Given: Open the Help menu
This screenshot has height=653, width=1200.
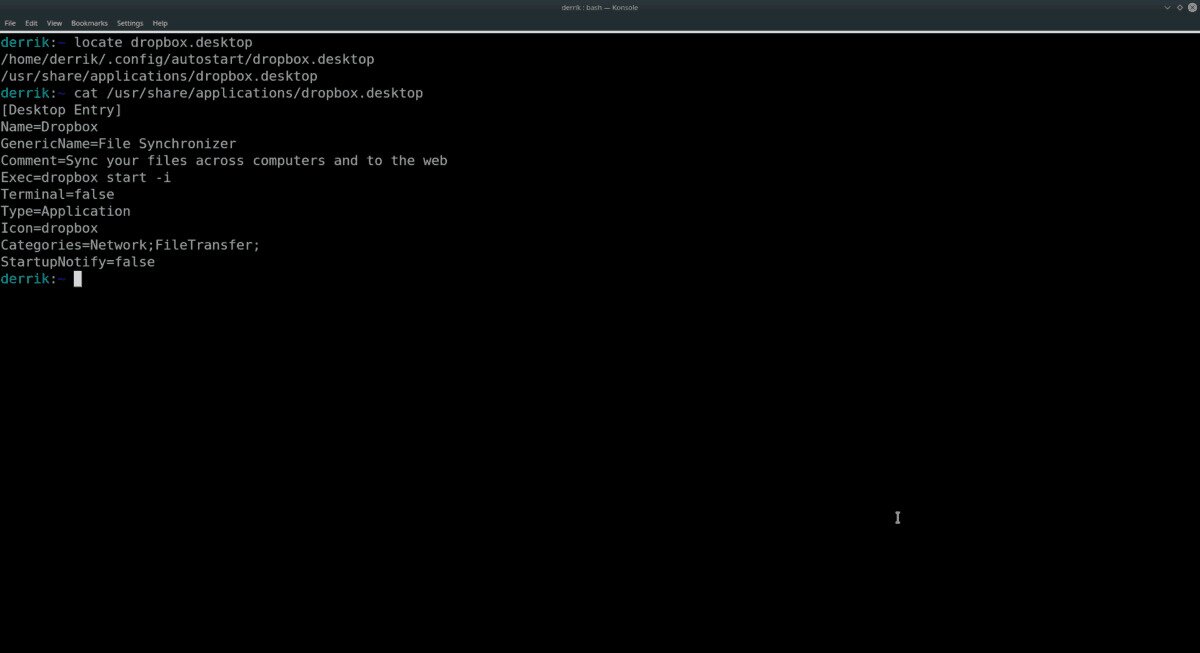Looking at the screenshot, I should point(160,23).
